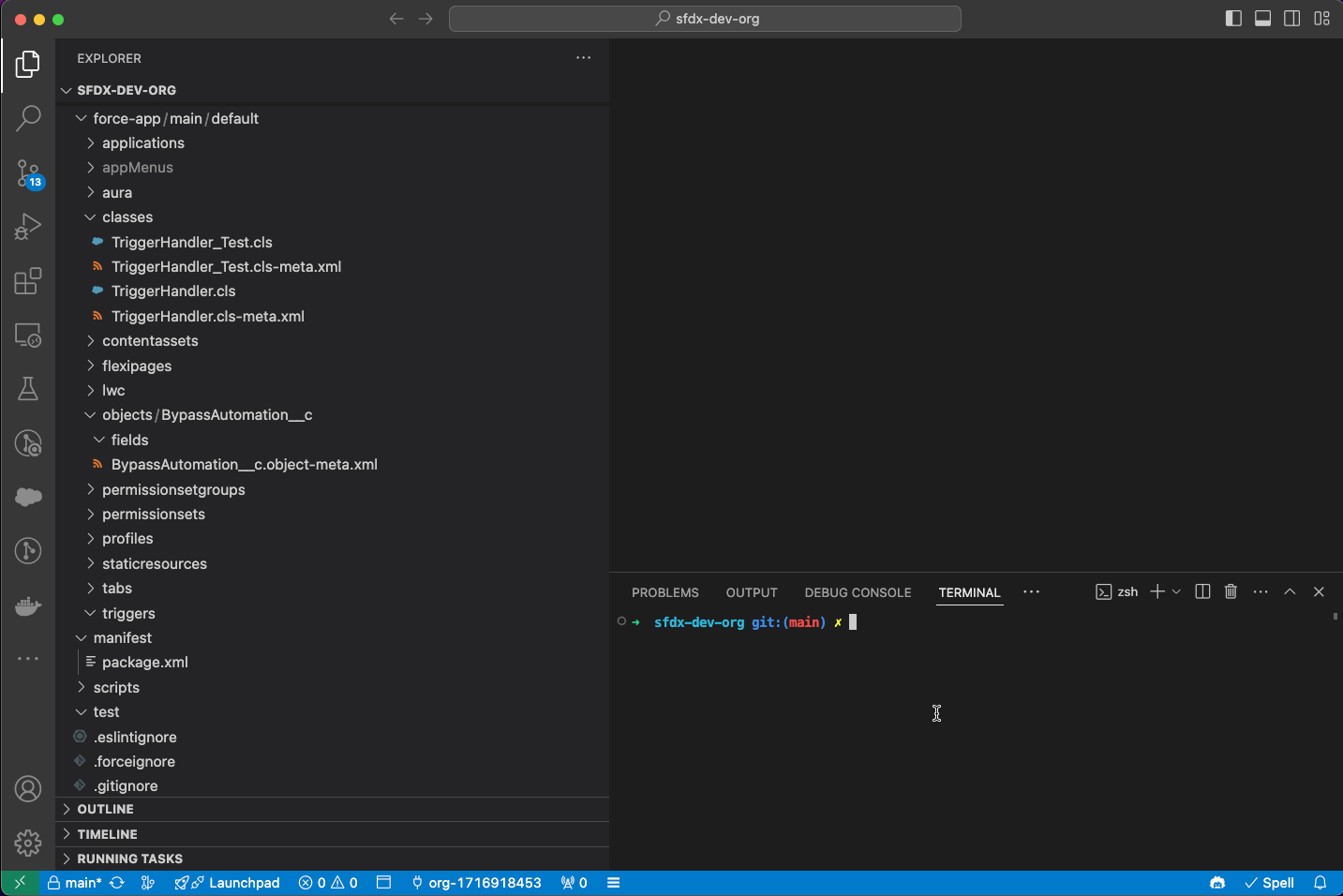Open the Accounts menu

tap(28, 789)
